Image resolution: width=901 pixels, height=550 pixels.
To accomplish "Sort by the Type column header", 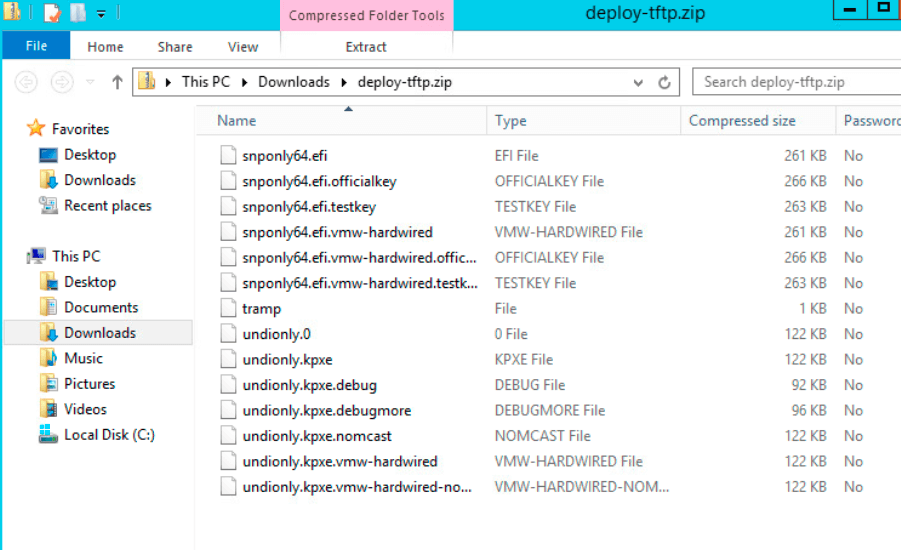I will (x=510, y=121).
